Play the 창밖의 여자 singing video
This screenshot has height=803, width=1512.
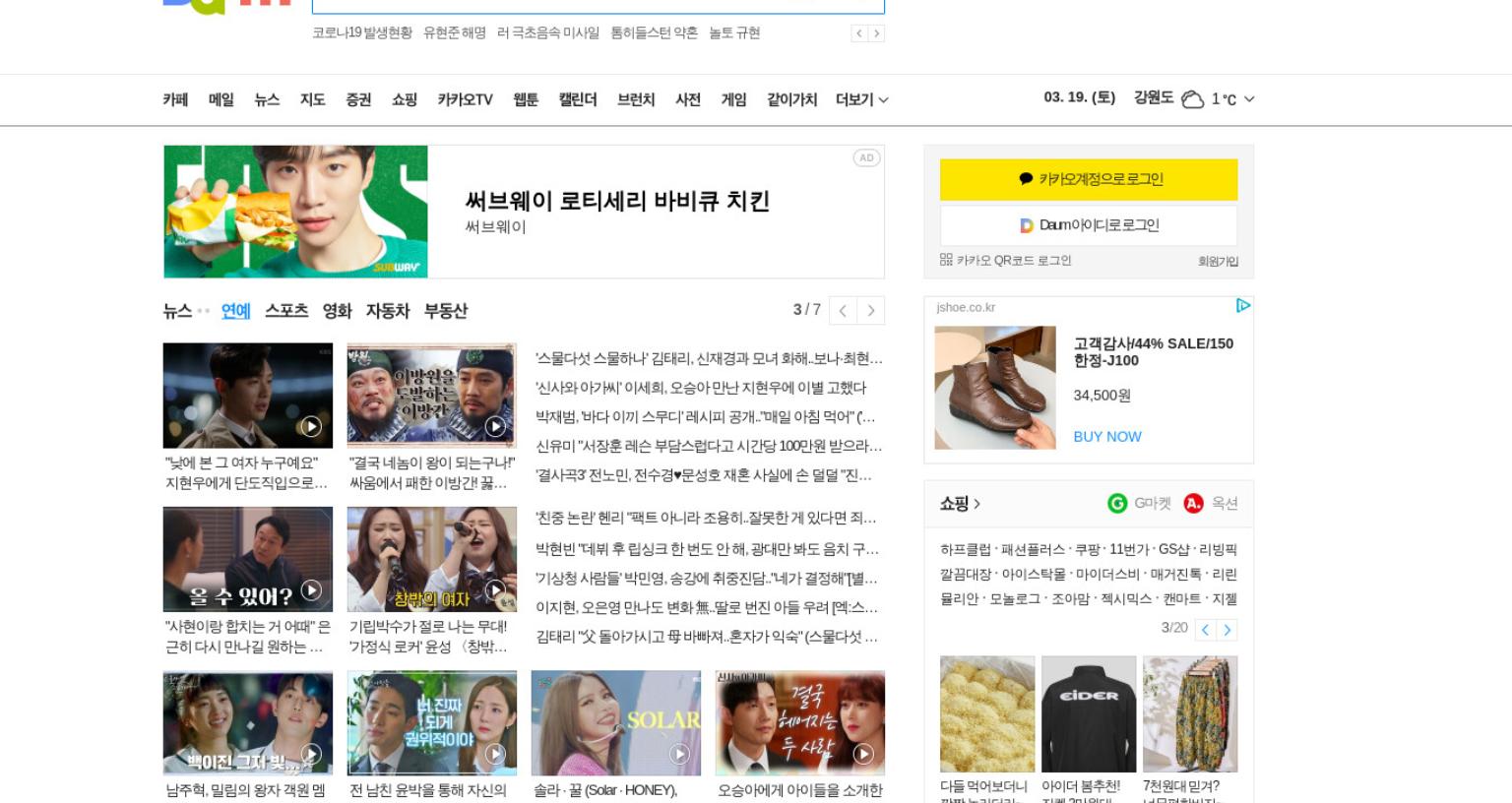495,590
